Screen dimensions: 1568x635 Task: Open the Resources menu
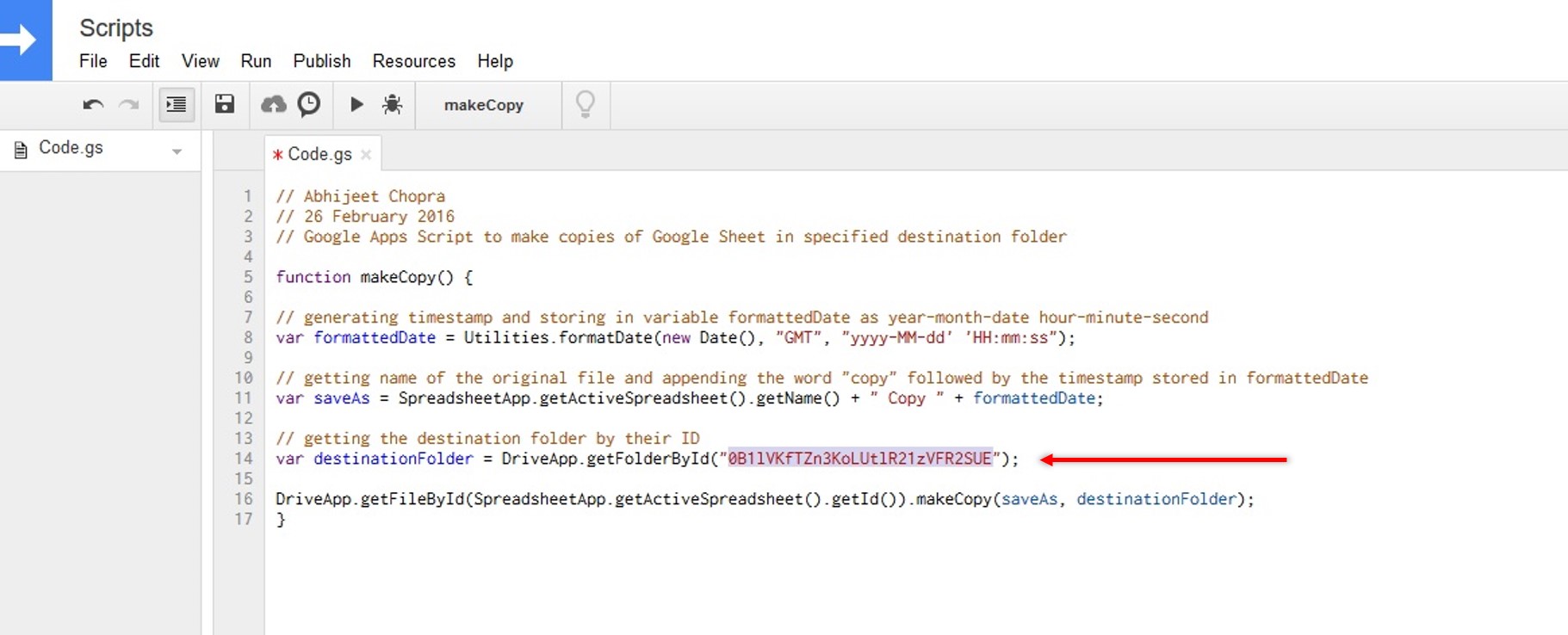[x=413, y=61]
